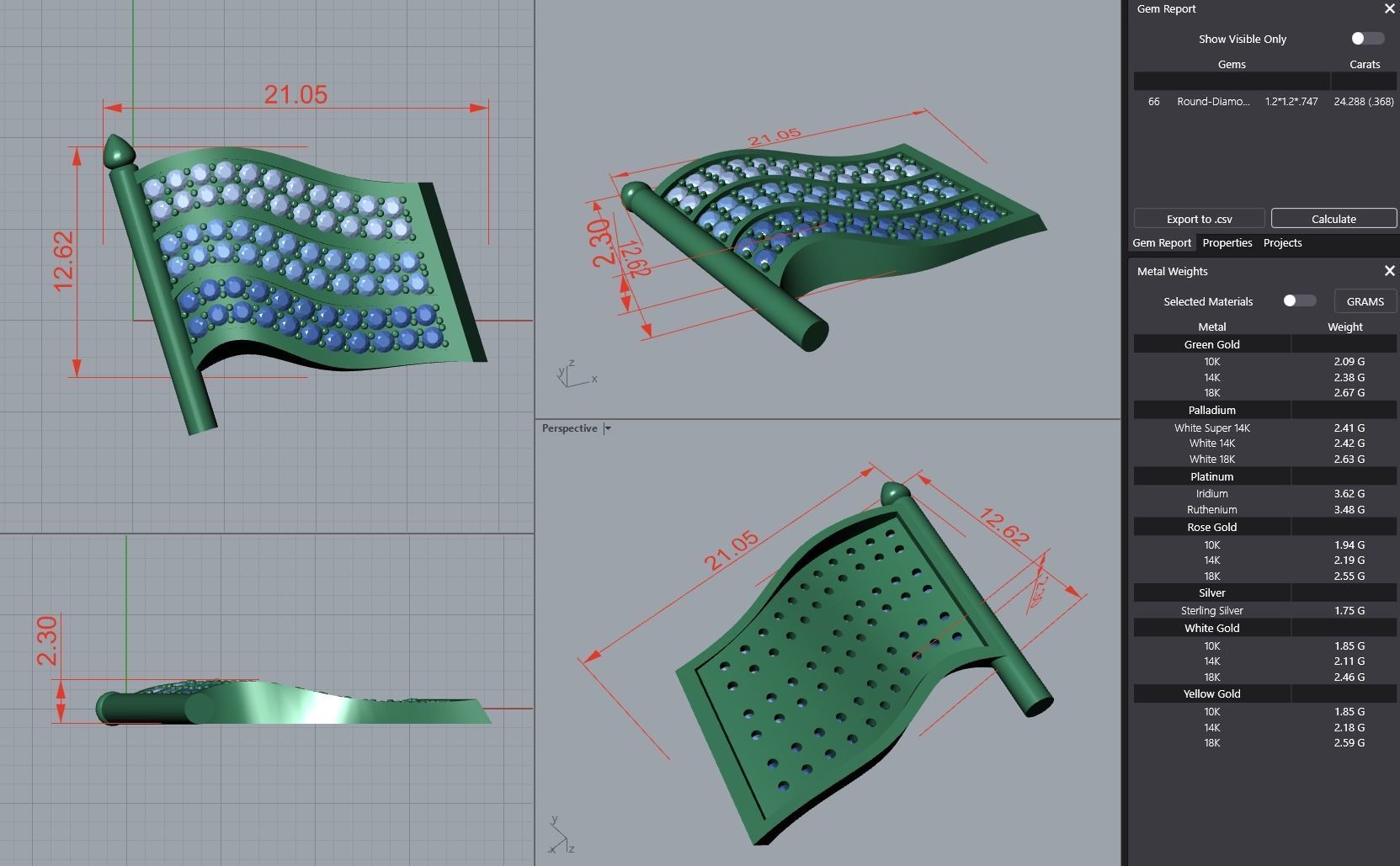Select the Platinum group header
Screen dimensions: 1400x866
[x=1211, y=476]
